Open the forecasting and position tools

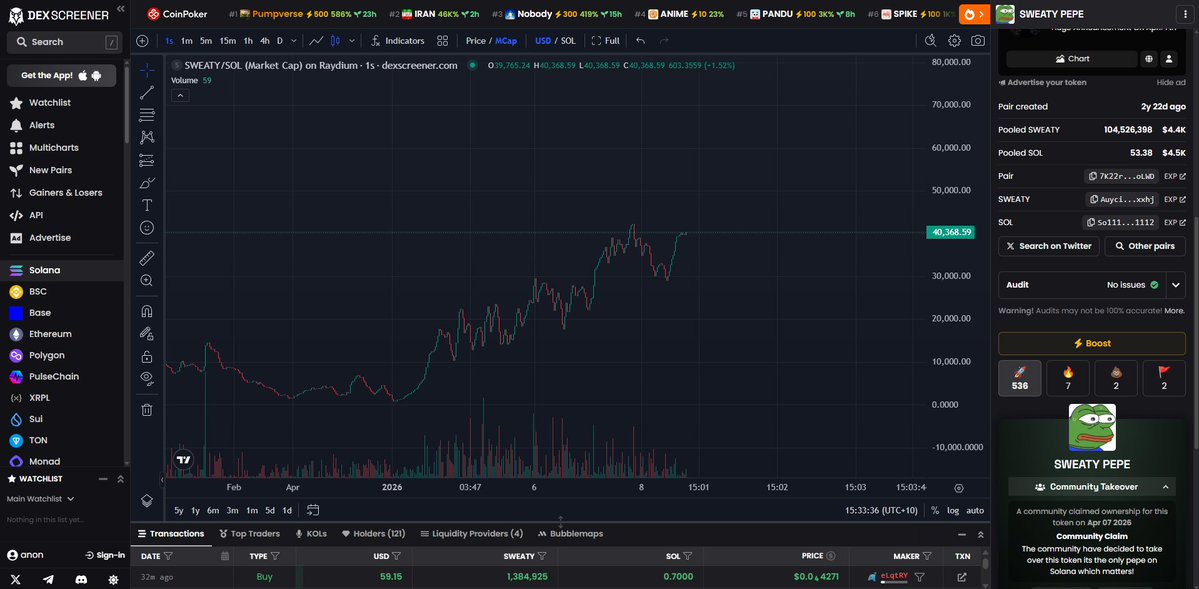pos(147,161)
